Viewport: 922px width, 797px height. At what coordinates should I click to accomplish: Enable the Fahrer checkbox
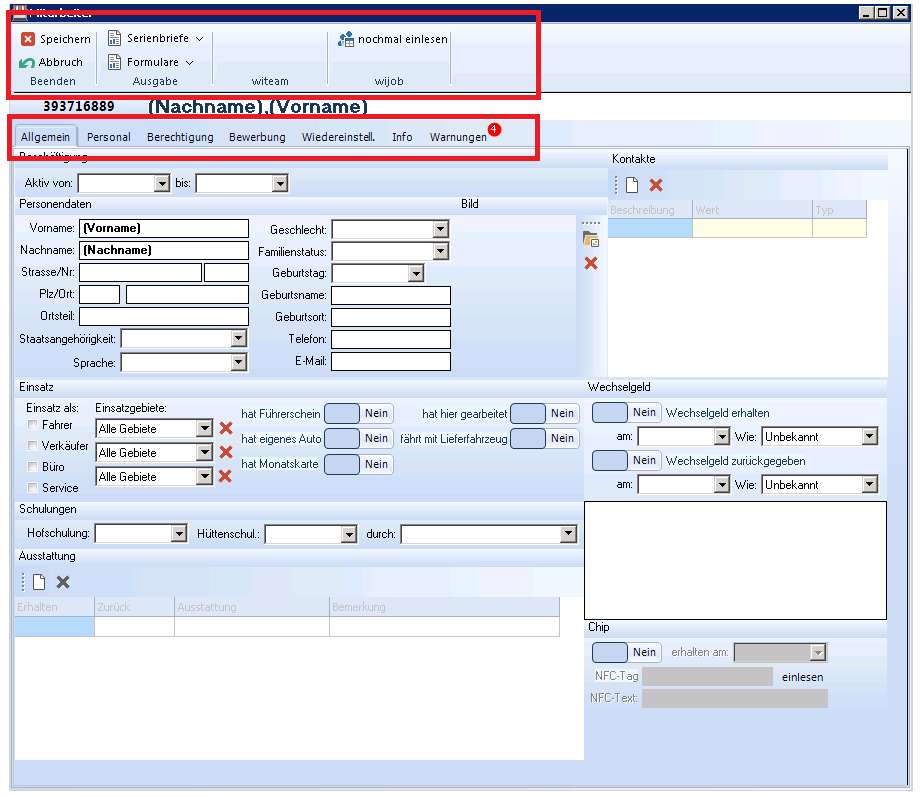(x=34, y=426)
